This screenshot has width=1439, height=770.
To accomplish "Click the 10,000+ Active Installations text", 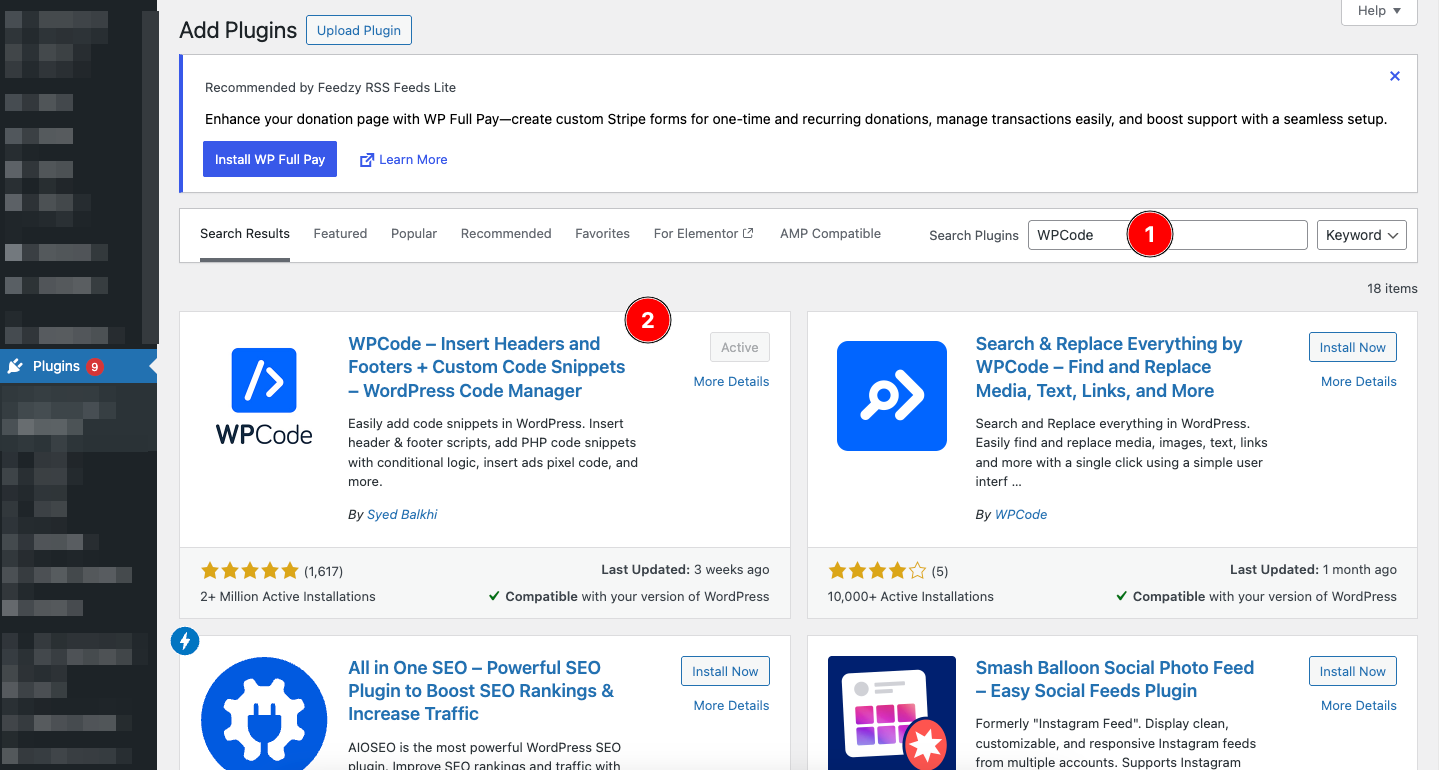I will [x=911, y=596].
